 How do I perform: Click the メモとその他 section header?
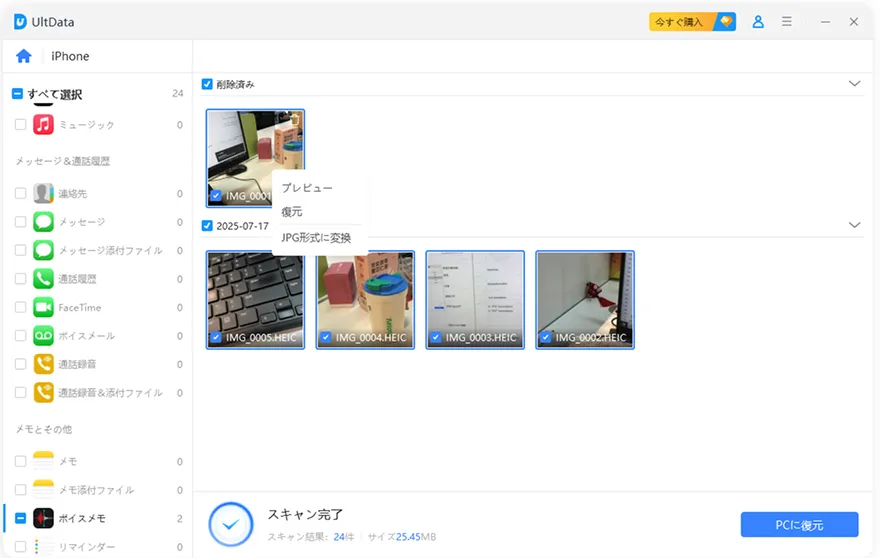[44, 429]
